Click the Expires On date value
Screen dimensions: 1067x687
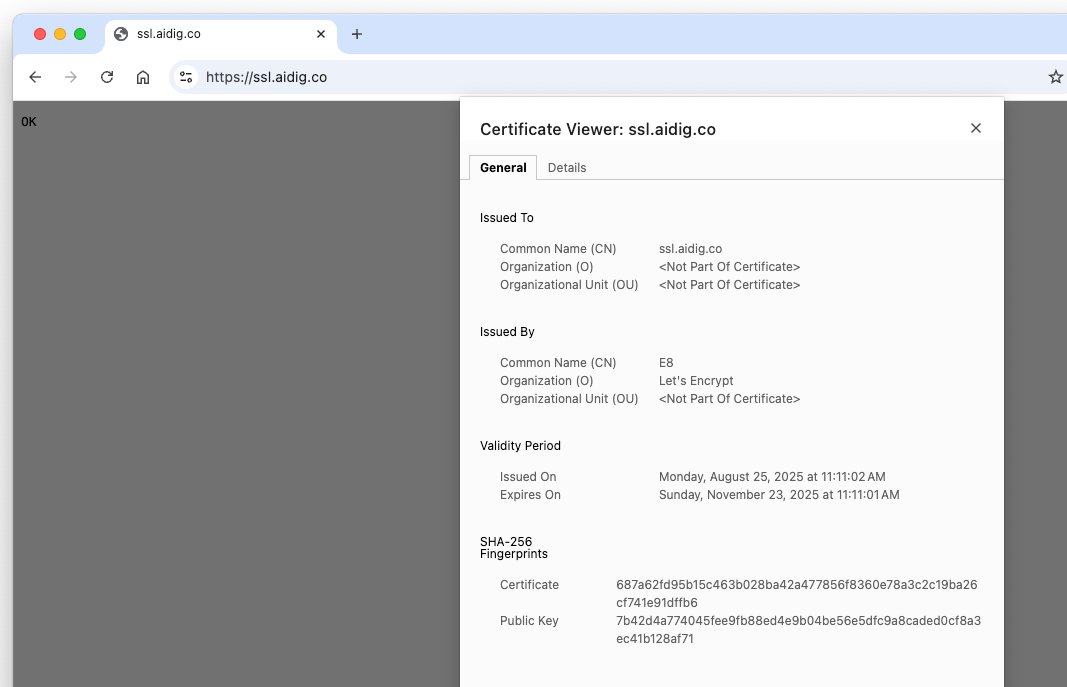(x=779, y=494)
